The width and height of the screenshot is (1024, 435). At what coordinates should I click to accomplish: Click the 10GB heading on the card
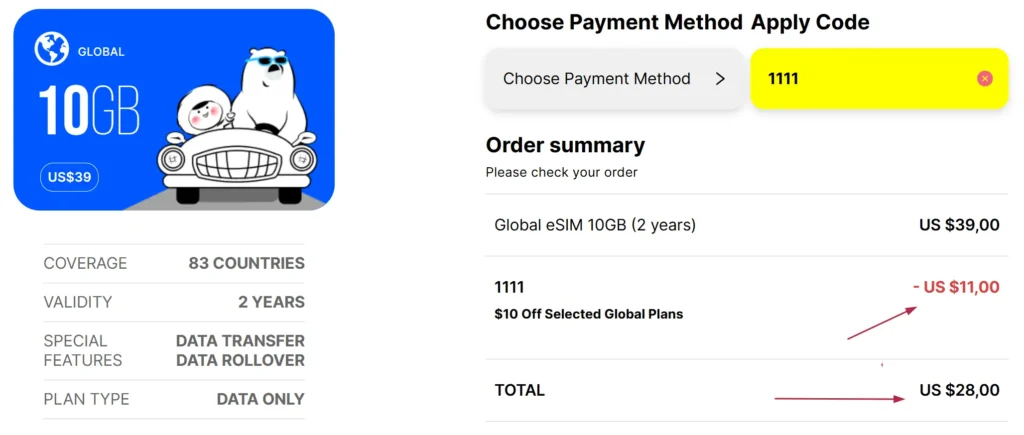(89, 110)
